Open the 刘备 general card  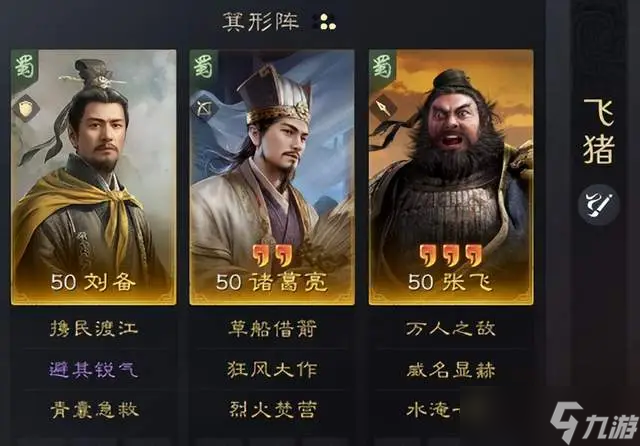94,178
